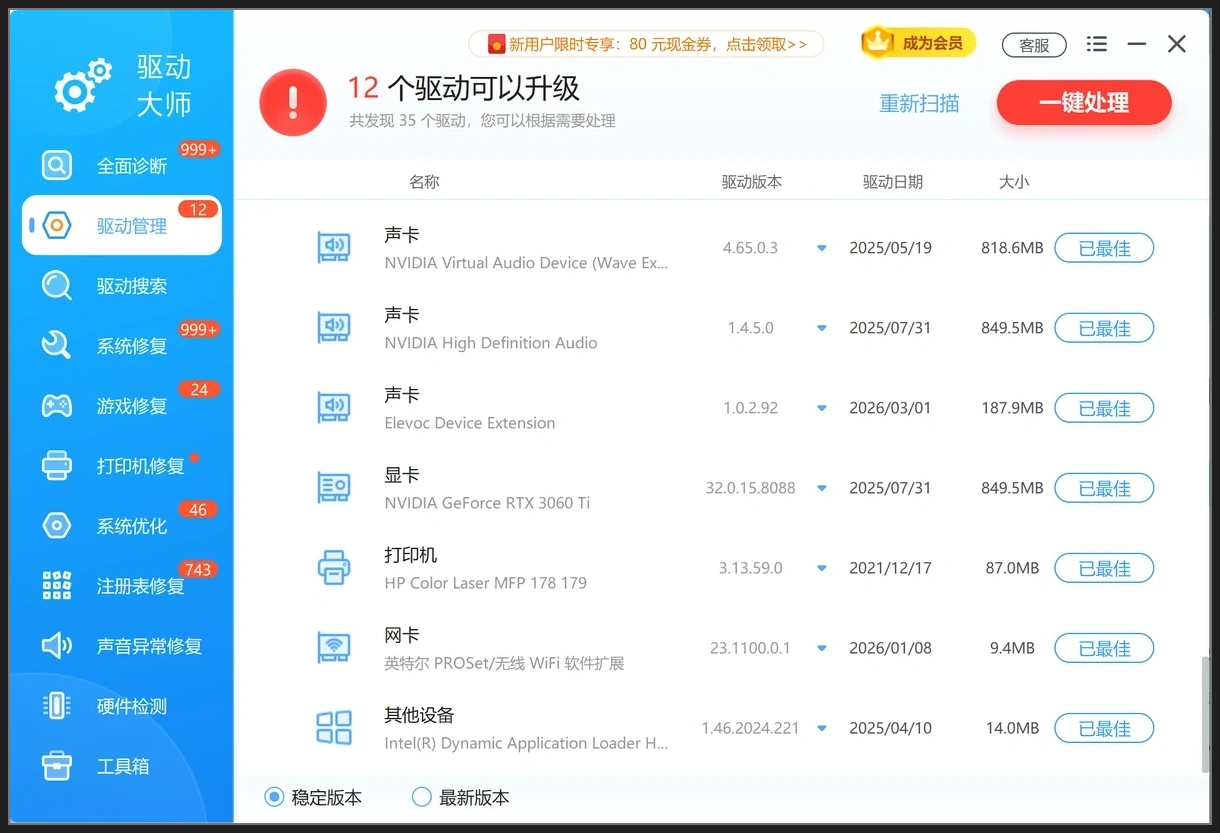The height and width of the screenshot is (833, 1220).
Task: Open the hamburger menu icon in title bar
Action: pyautogui.click(x=1097, y=44)
